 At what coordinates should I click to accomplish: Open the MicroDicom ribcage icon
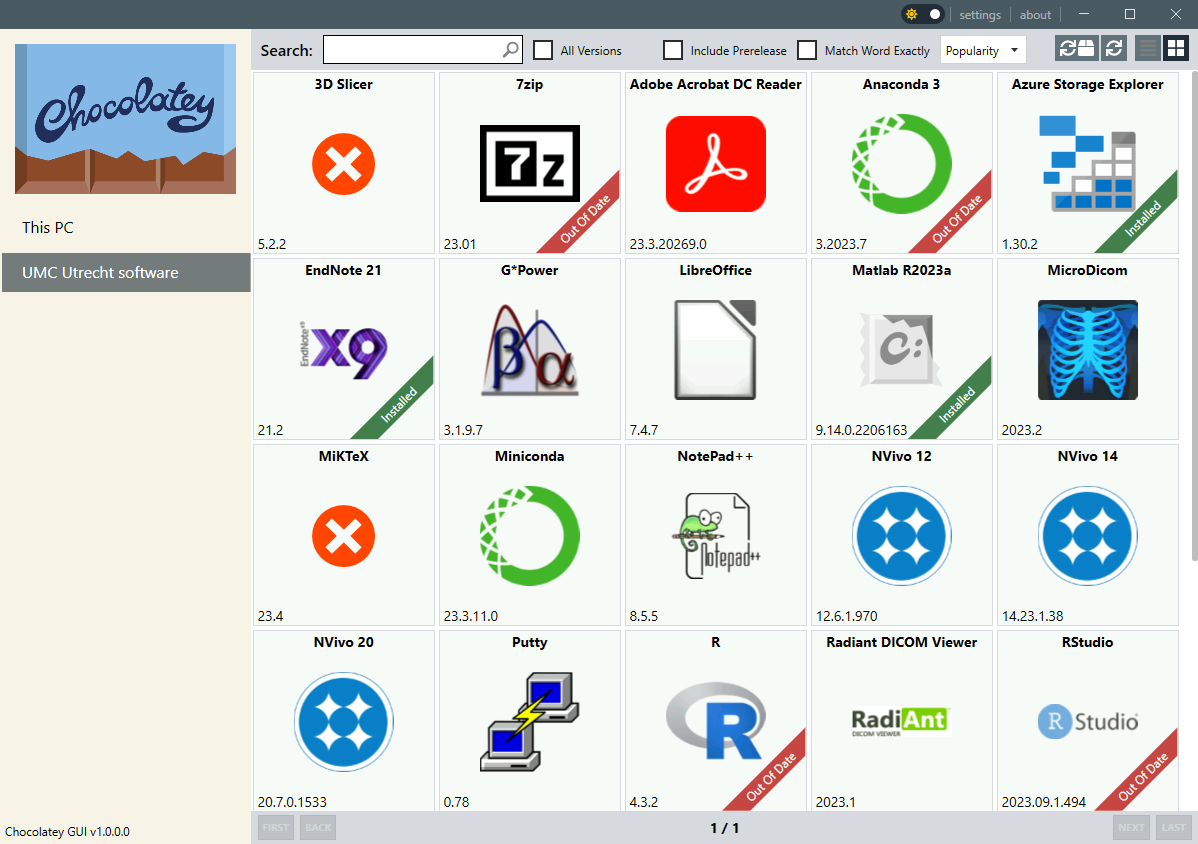1087,350
